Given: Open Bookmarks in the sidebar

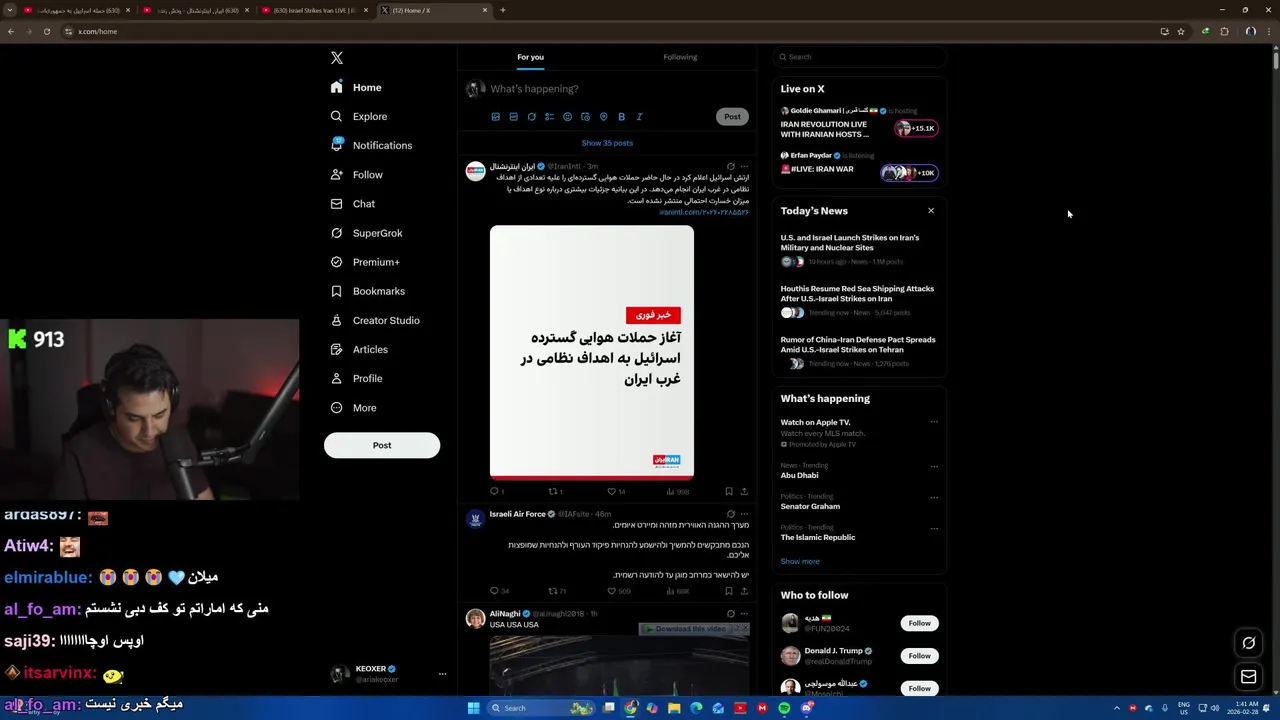Looking at the screenshot, I should pyautogui.click(x=368, y=291).
